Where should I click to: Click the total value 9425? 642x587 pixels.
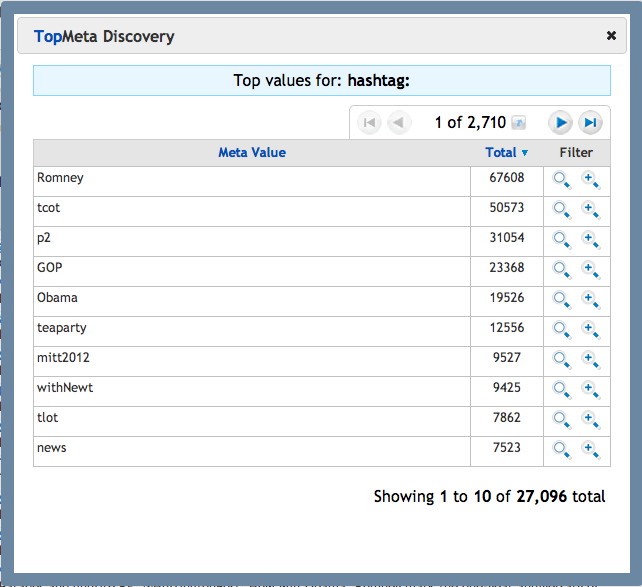(x=507, y=388)
